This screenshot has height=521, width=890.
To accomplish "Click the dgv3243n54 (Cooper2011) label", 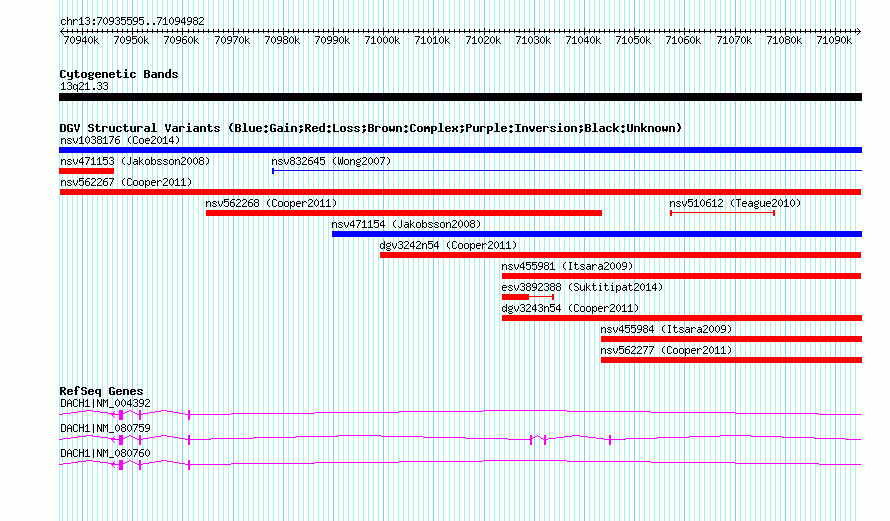I will pyautogui.click(x=570, y=308).
